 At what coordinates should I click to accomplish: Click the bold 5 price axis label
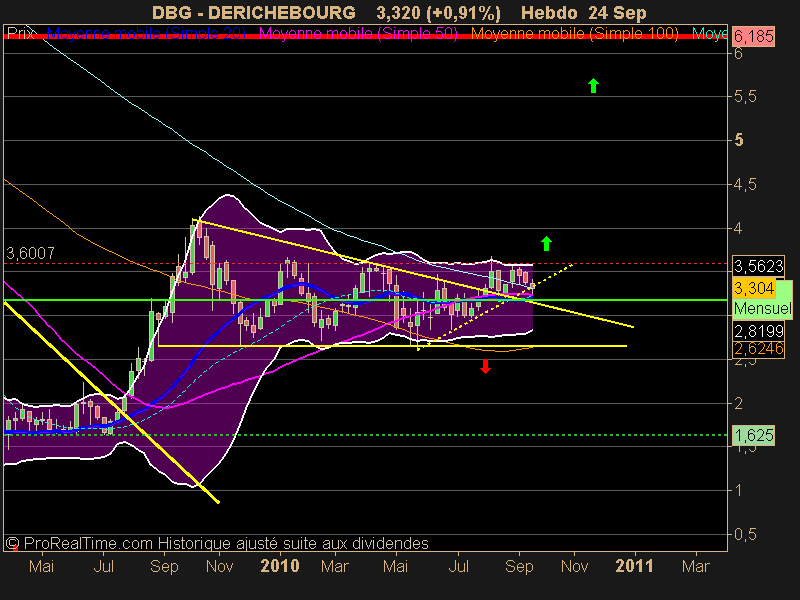739,140
